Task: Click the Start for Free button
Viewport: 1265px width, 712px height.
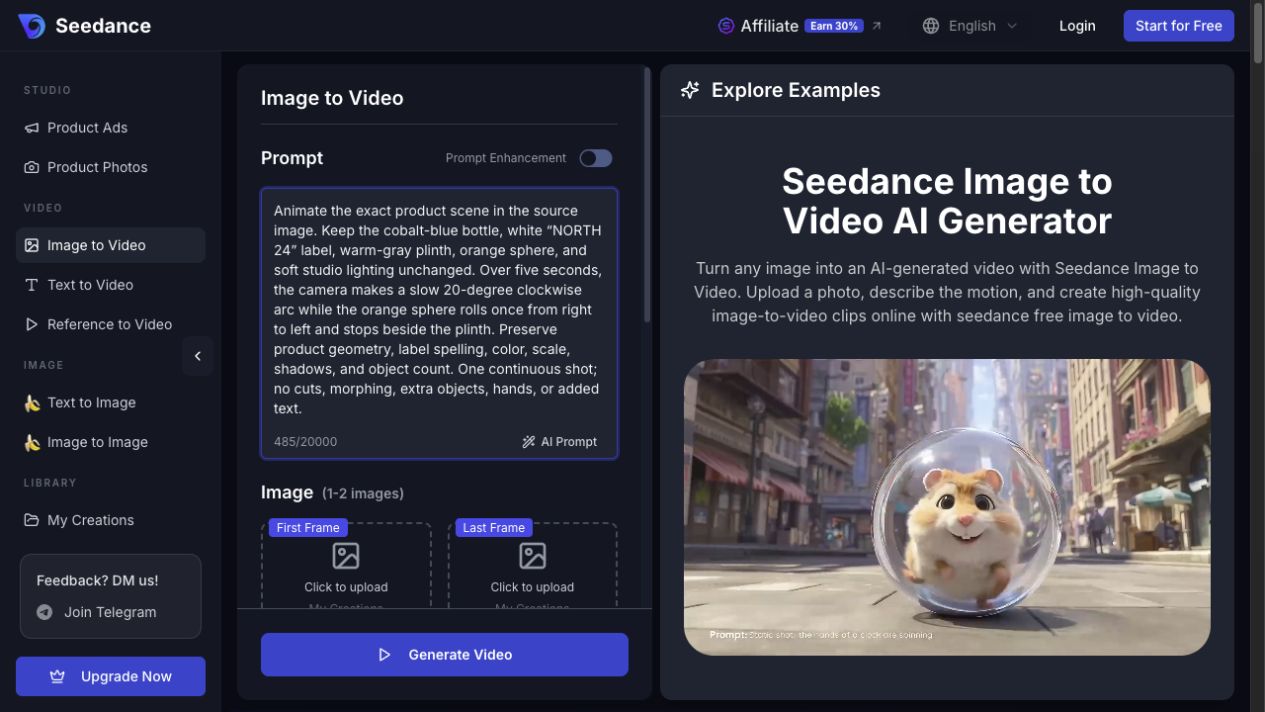Action: coord(1179,26)
